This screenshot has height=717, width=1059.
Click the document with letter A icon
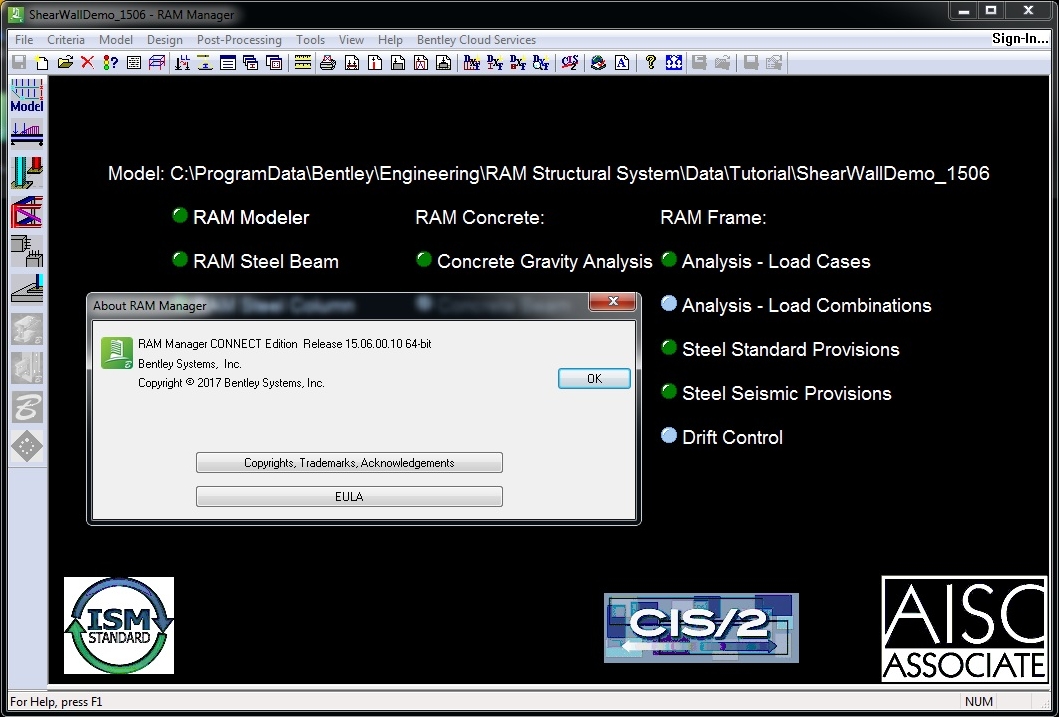622,63
